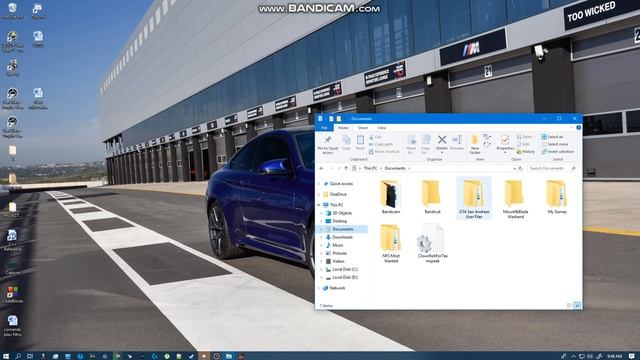
Task: Click the Search Documents field
Action: 552,168
